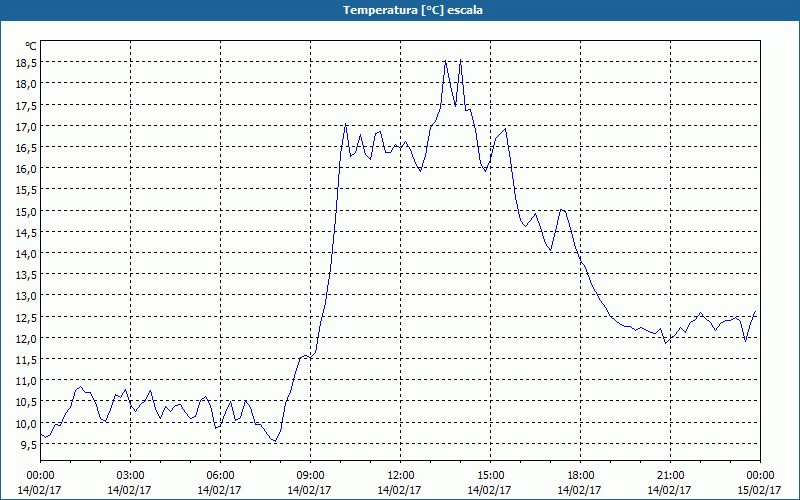Click the 14/02/17 date under 12:00
The height and width of the screenshot is (500, 800).
(x=399, y=490)
